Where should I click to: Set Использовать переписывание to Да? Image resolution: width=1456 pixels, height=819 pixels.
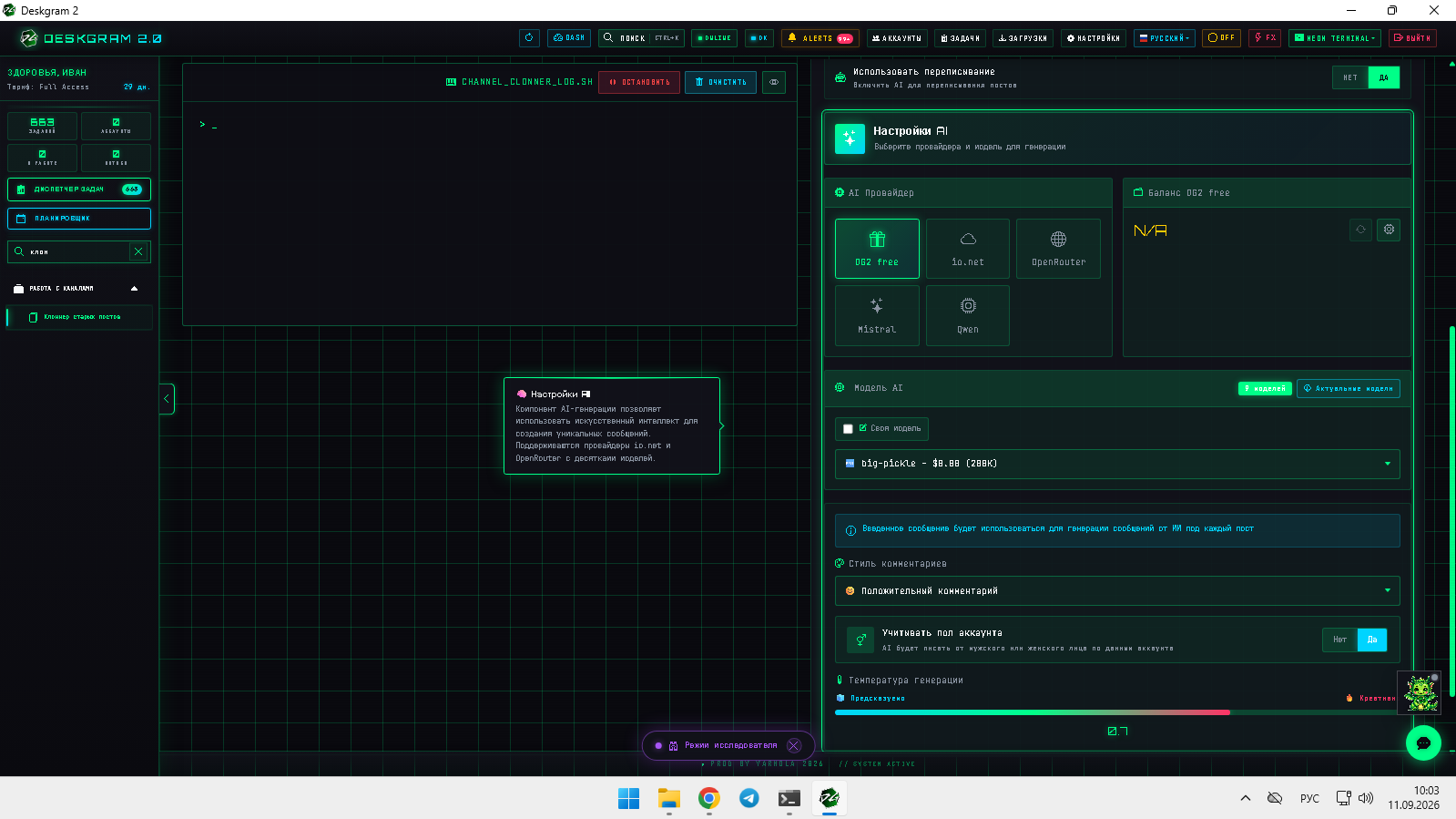coord(1384,77)
